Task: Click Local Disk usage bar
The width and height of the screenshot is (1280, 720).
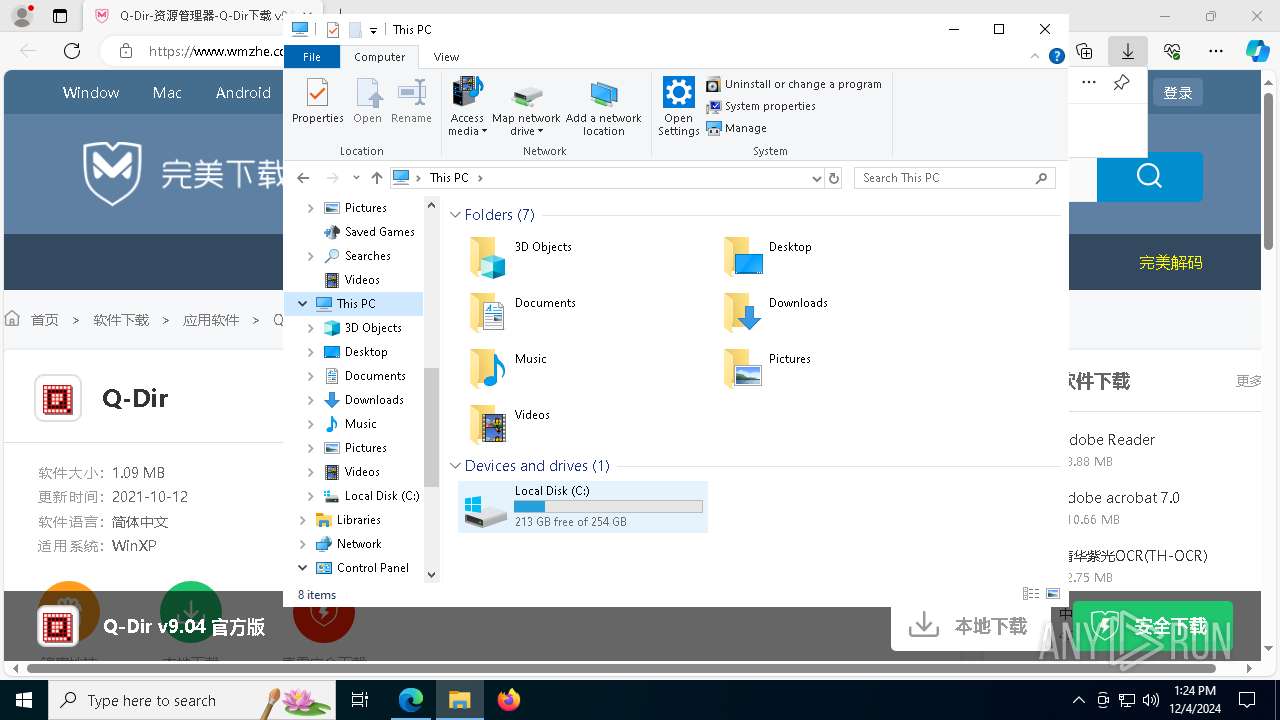Action: click(608, 507)
